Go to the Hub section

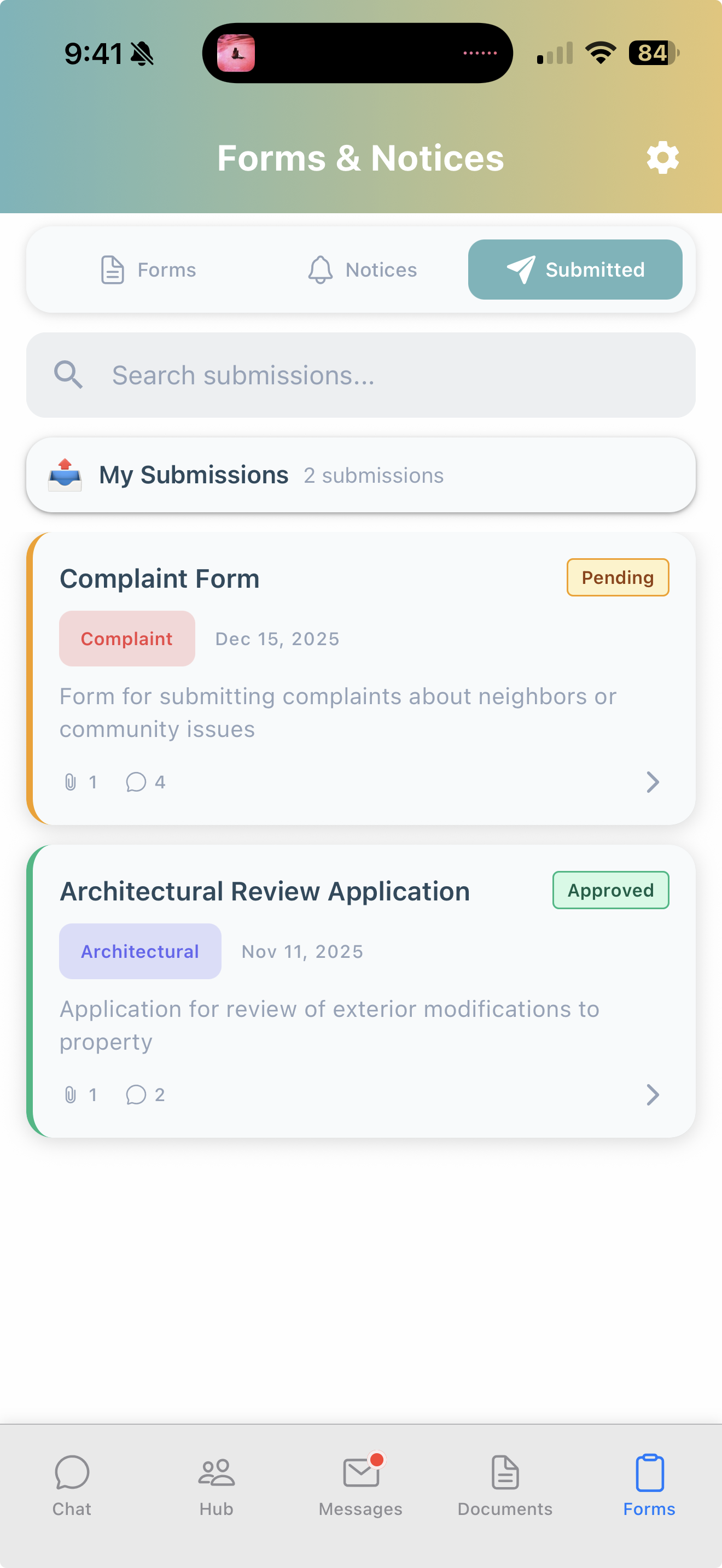(x=216, y=1485)
